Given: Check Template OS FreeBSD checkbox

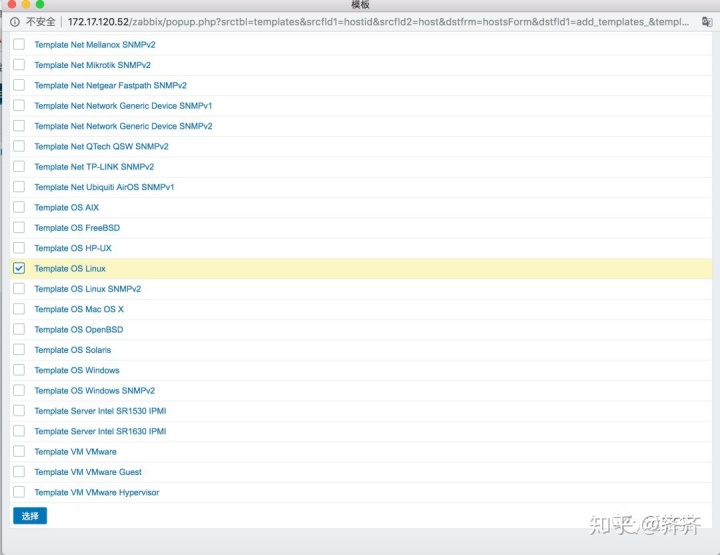Looking at the screenshot, I should (19, 228).
